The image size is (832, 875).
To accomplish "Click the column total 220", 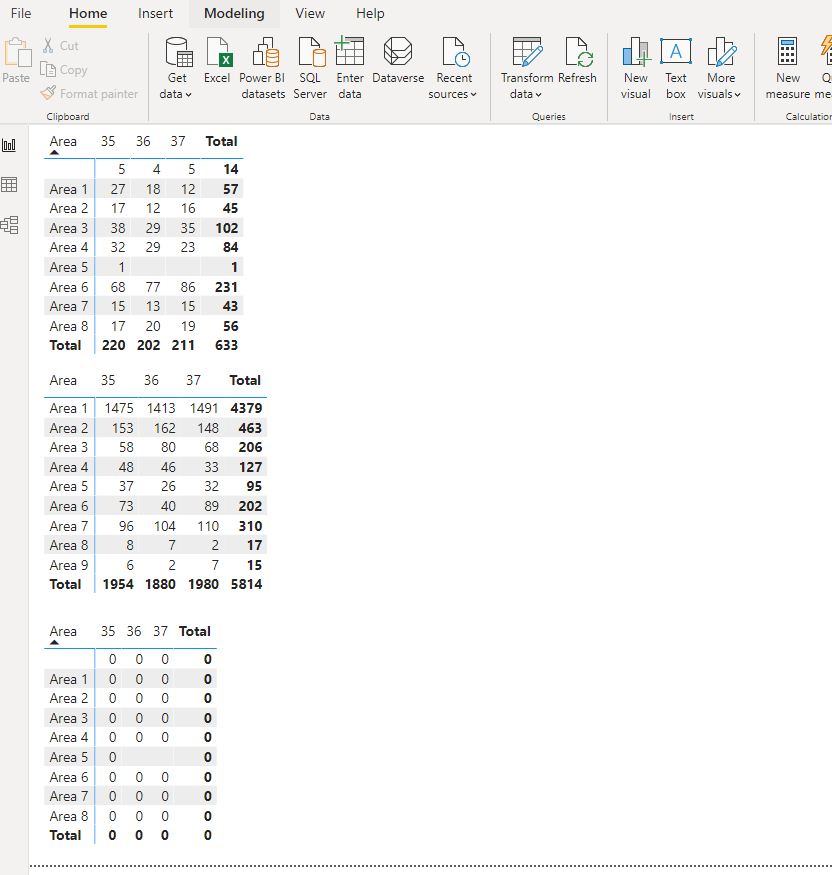I will click(114, 345).
